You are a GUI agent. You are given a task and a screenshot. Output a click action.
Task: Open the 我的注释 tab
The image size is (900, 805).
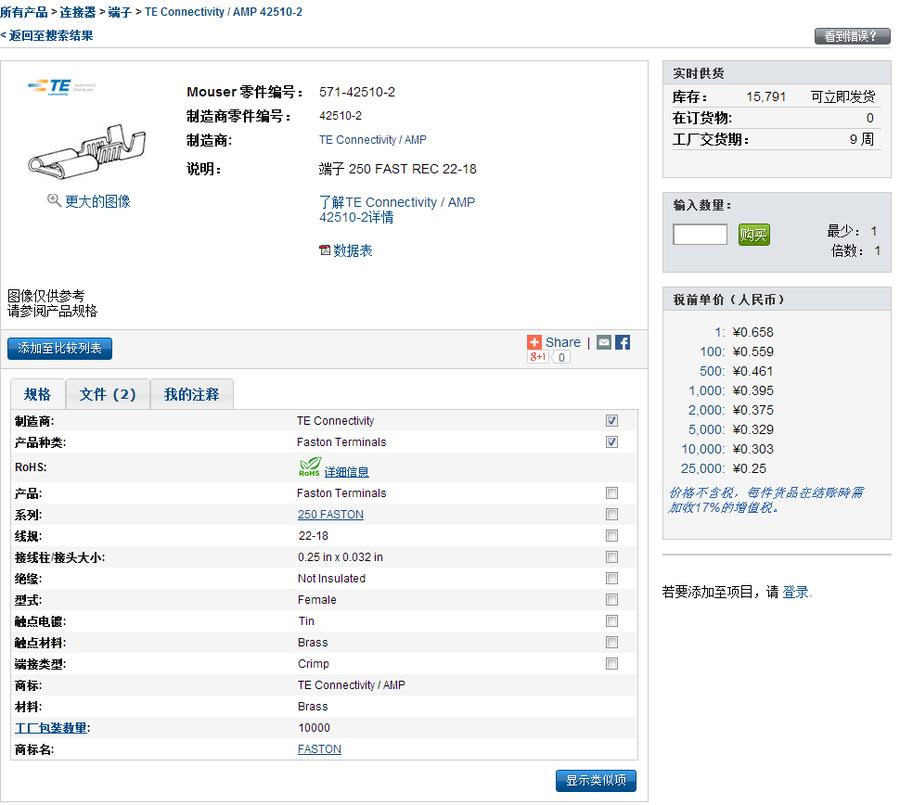(x=191, y=394)
